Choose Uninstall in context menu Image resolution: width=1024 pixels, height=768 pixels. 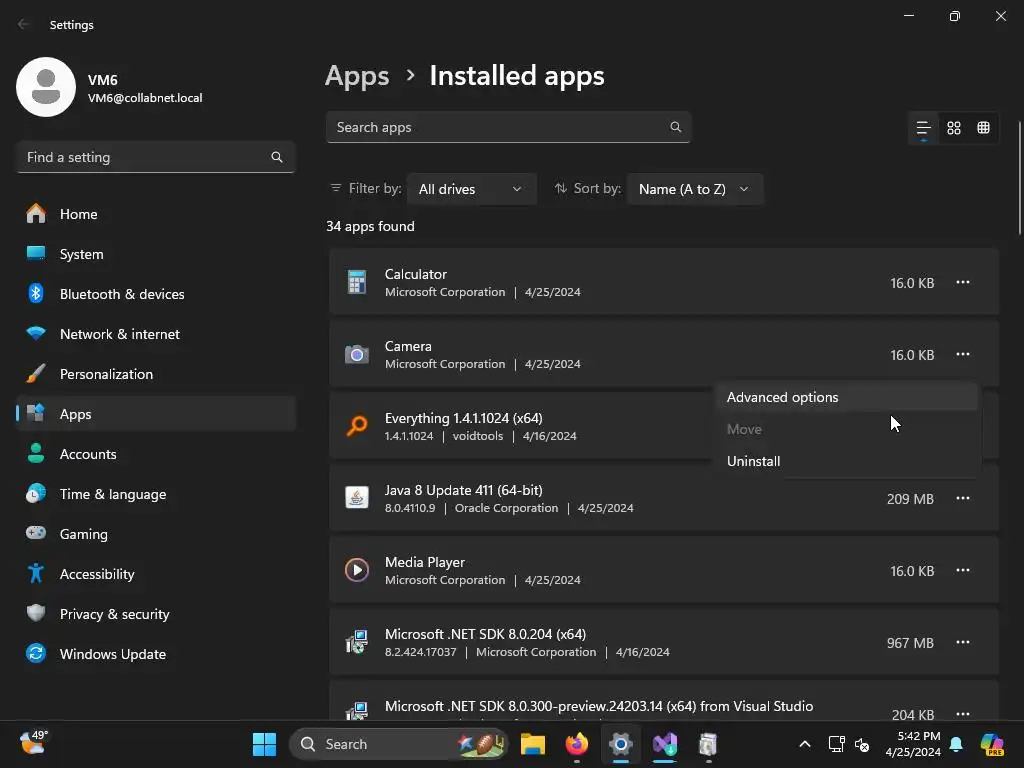coord(847,461)
